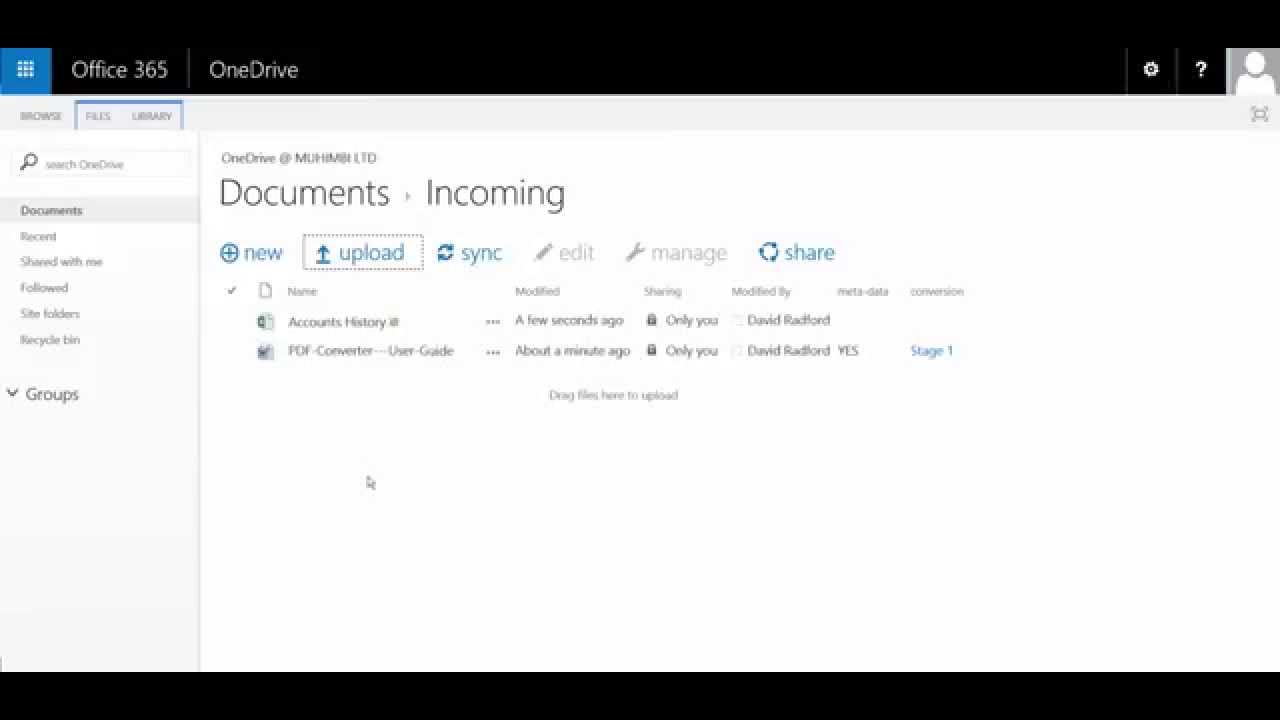1280x720 pixels.
Task: Open the settings gear menu
Action: [1151, 70]
